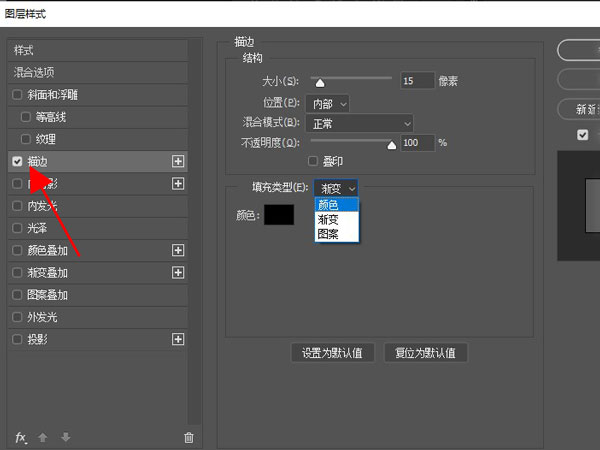Enable the 内发光 checkbox
Viewport: 600px width, 450px height.
17,206
